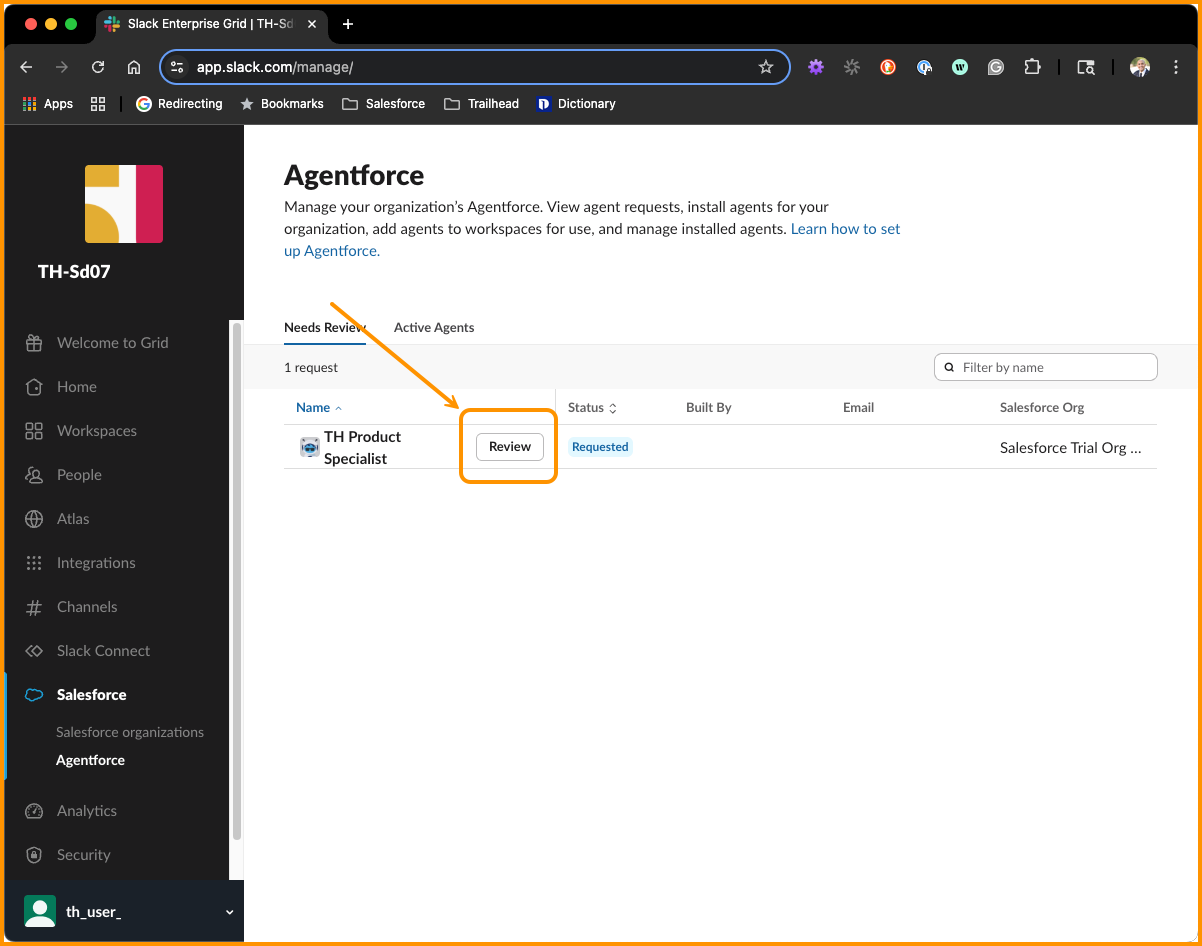Click the purple gear extension icon

point(816,67)
